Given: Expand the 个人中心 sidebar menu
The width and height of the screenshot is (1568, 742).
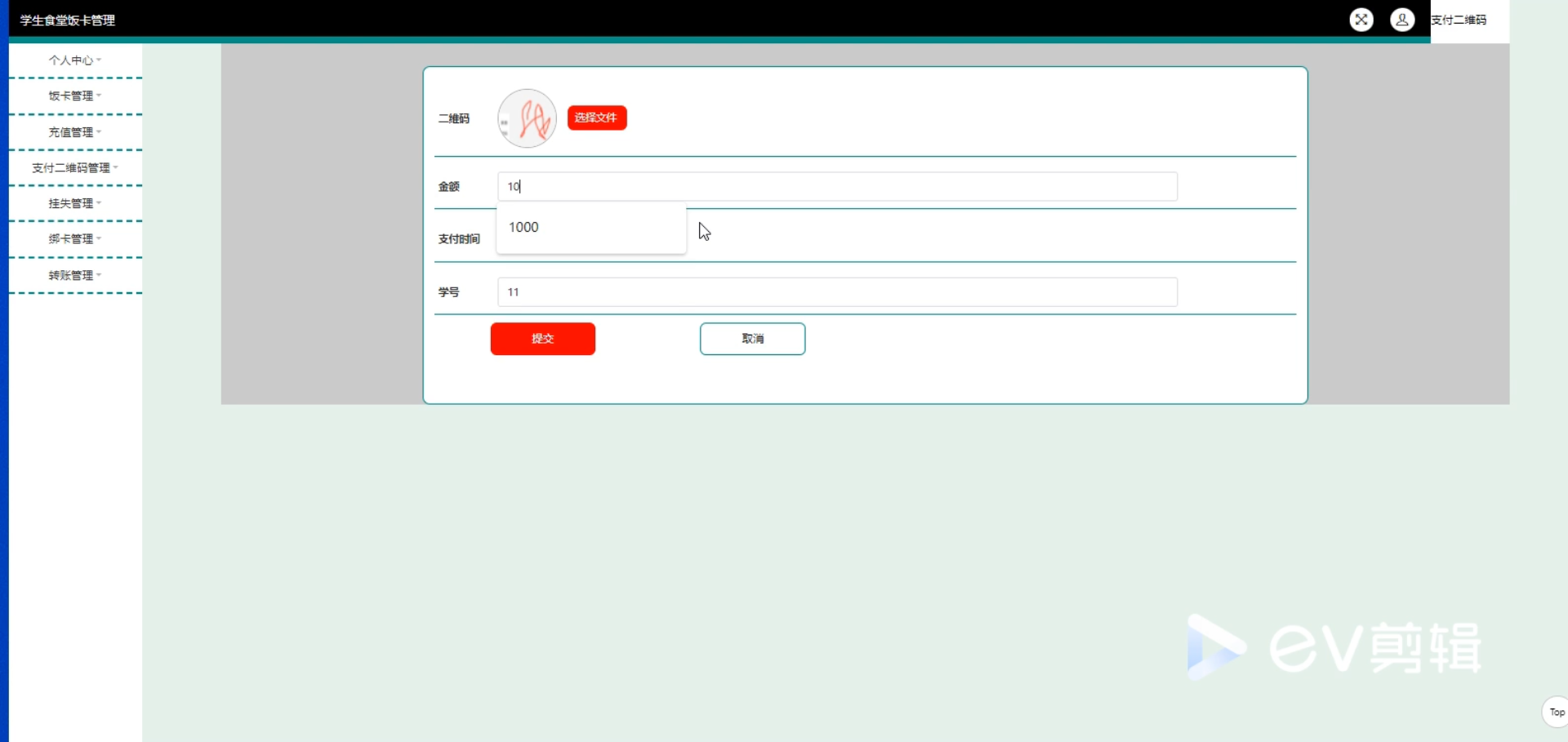Looking at the screenshot, I should [x=75, y=60].
